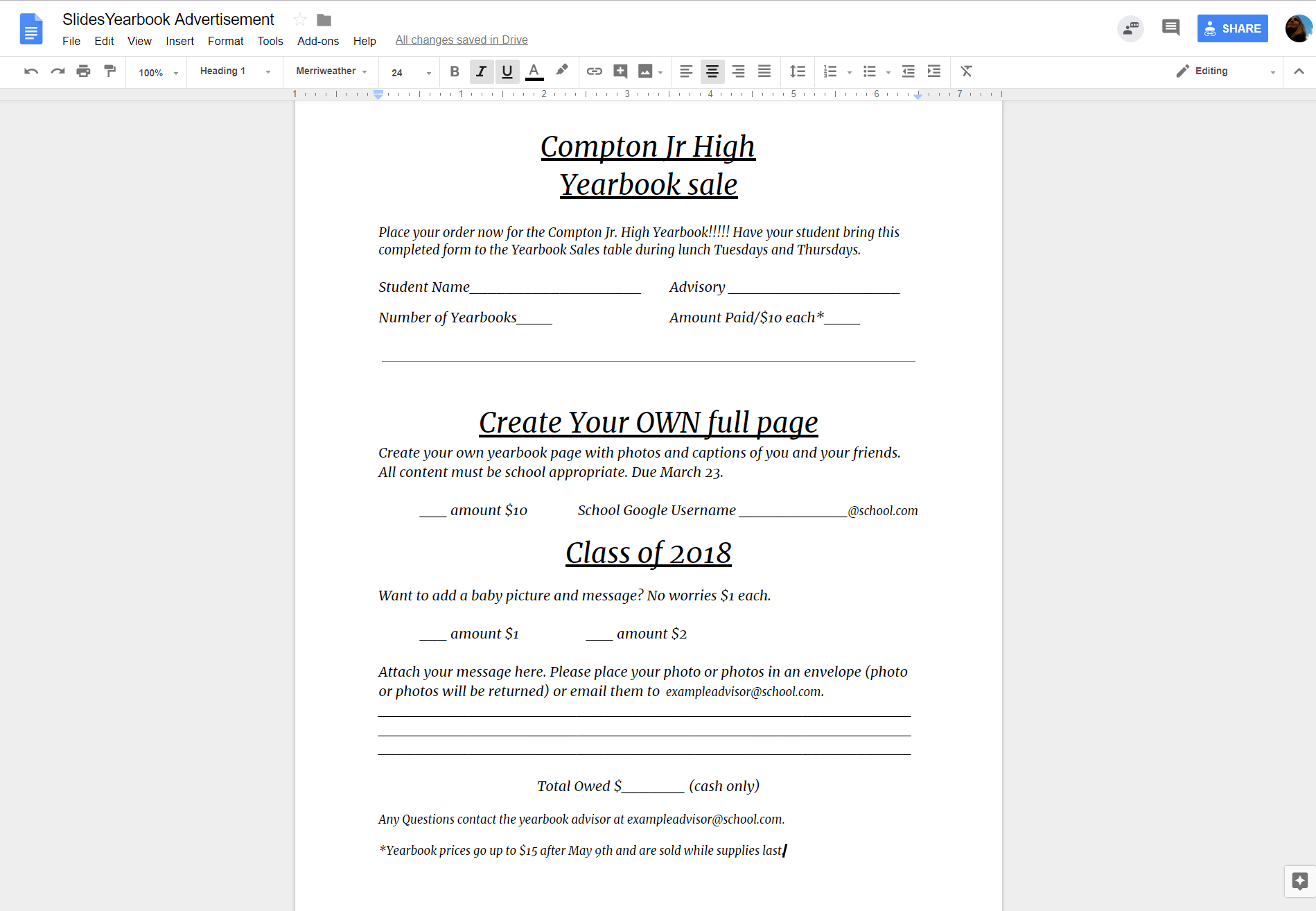Image resolution: width=1316 pixels, height=911 pixels.
Task: Open the Tools menu
Action: (270, 41)
